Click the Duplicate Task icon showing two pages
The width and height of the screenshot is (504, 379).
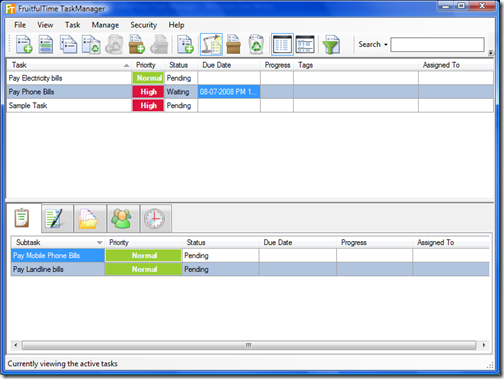click(x=68, y=44)
